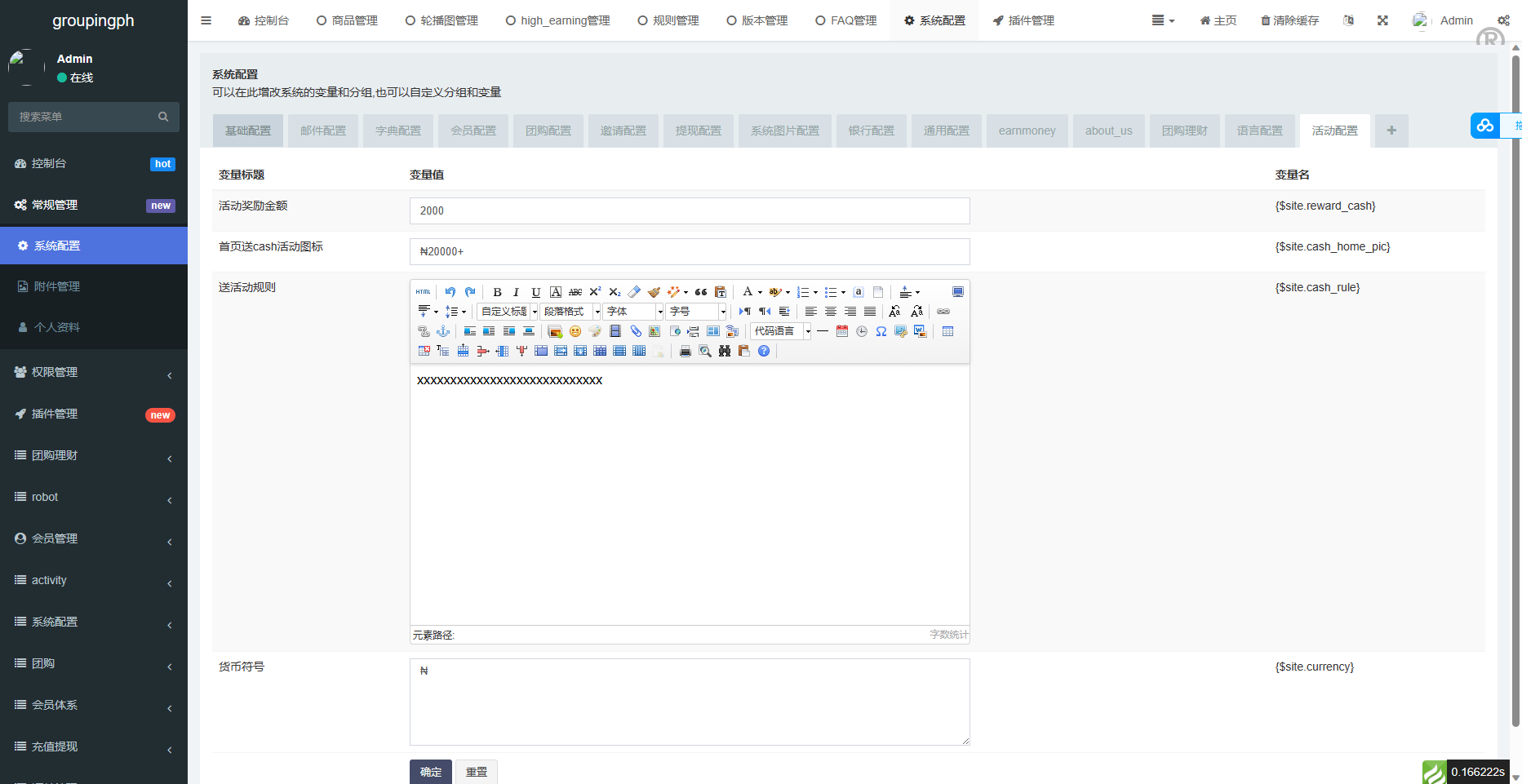This screenshot has height=784, width=1522.
Task: Open the 商品管理 menu item
Action: pos(347,20)
